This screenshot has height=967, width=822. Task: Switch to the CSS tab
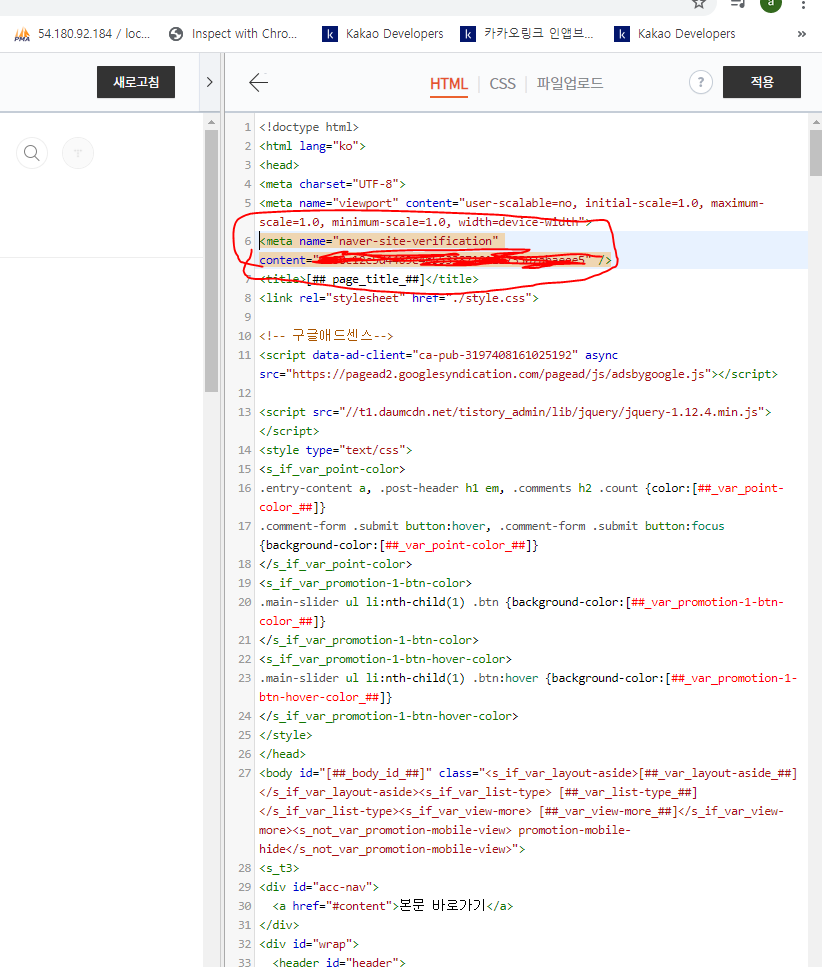(503, 84)
